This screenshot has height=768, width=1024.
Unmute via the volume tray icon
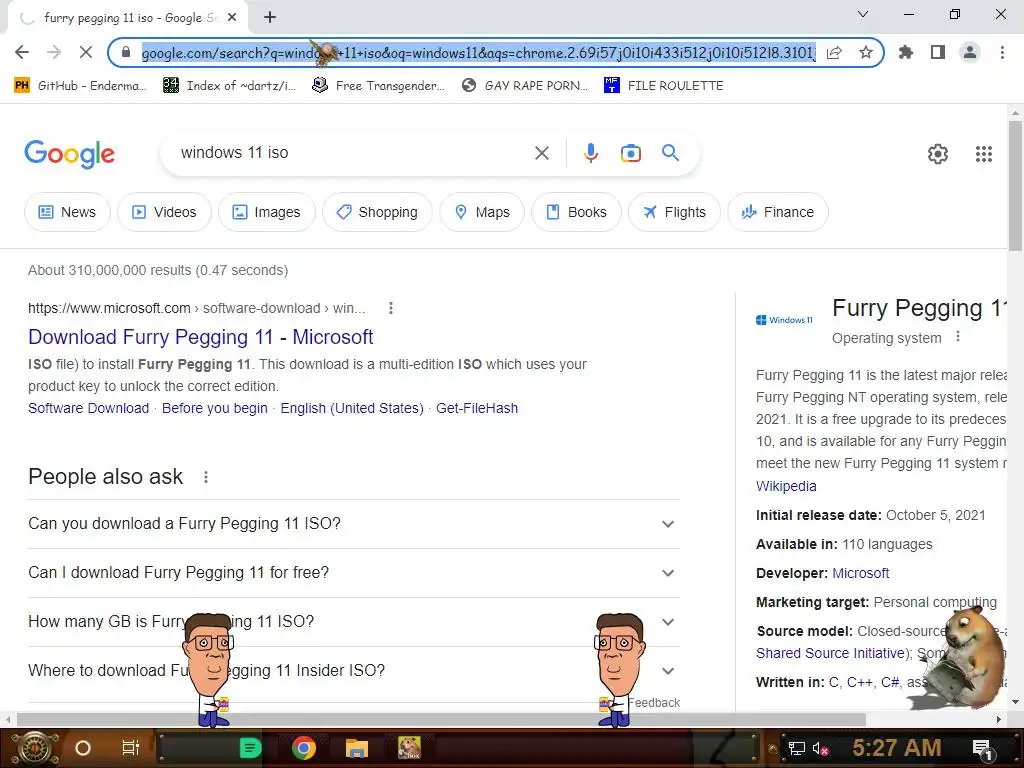point(820,749)
